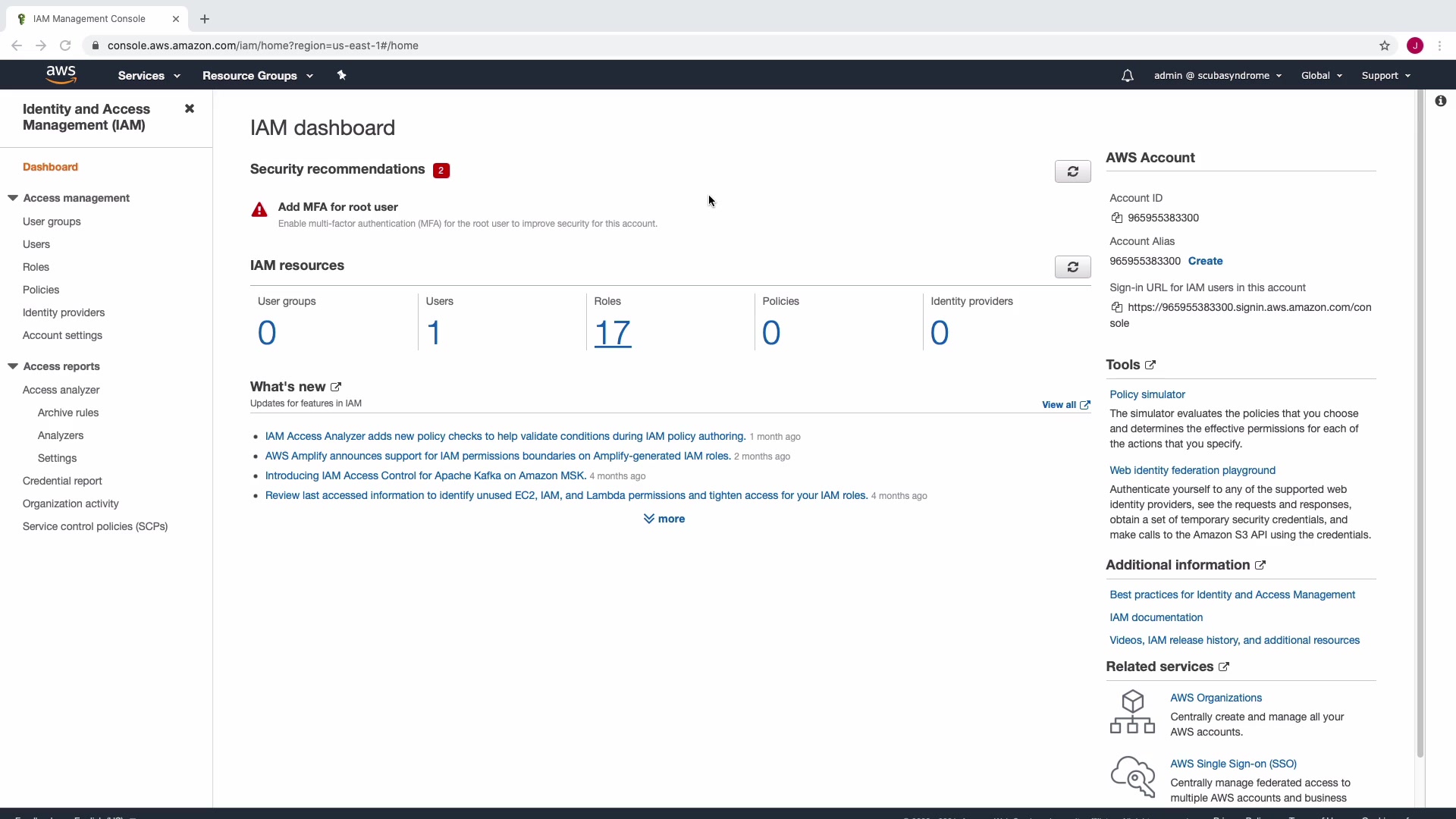
Task: Collapse the Access reports section
Action: [x=13, y=366]
